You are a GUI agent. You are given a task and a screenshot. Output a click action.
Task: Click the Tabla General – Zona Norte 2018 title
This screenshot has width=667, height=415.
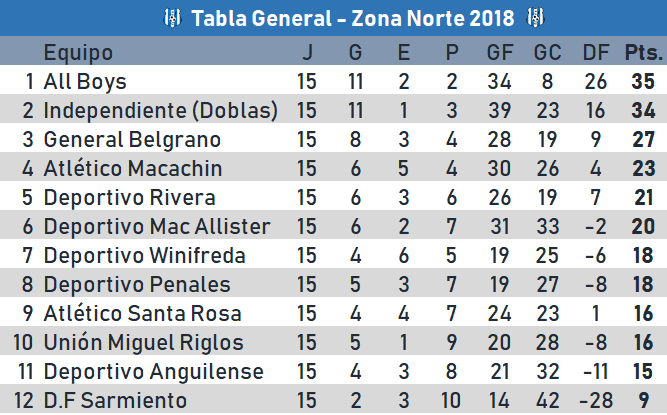(352, 18)
